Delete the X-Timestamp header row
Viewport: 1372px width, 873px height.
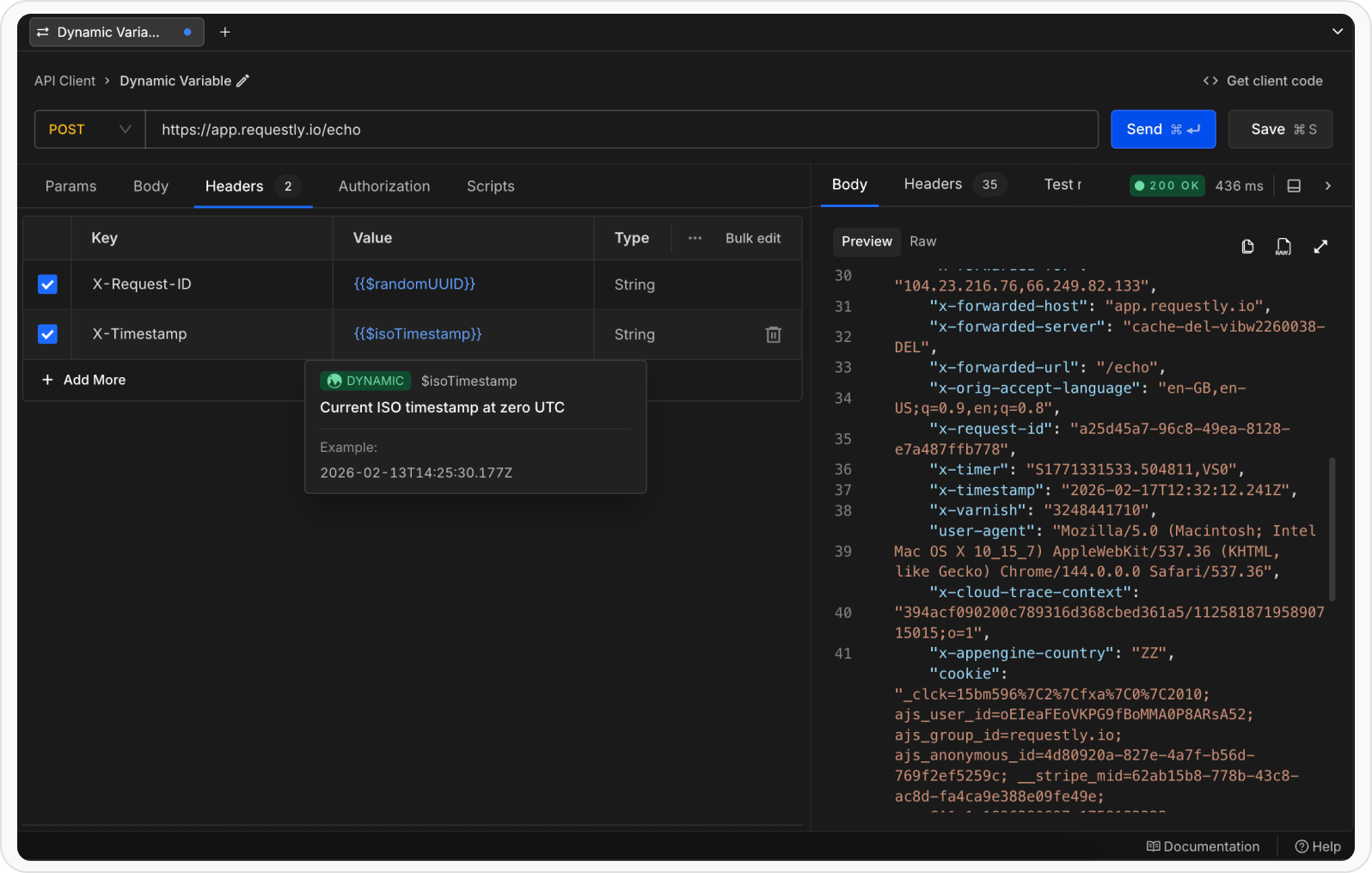[773, 334]
